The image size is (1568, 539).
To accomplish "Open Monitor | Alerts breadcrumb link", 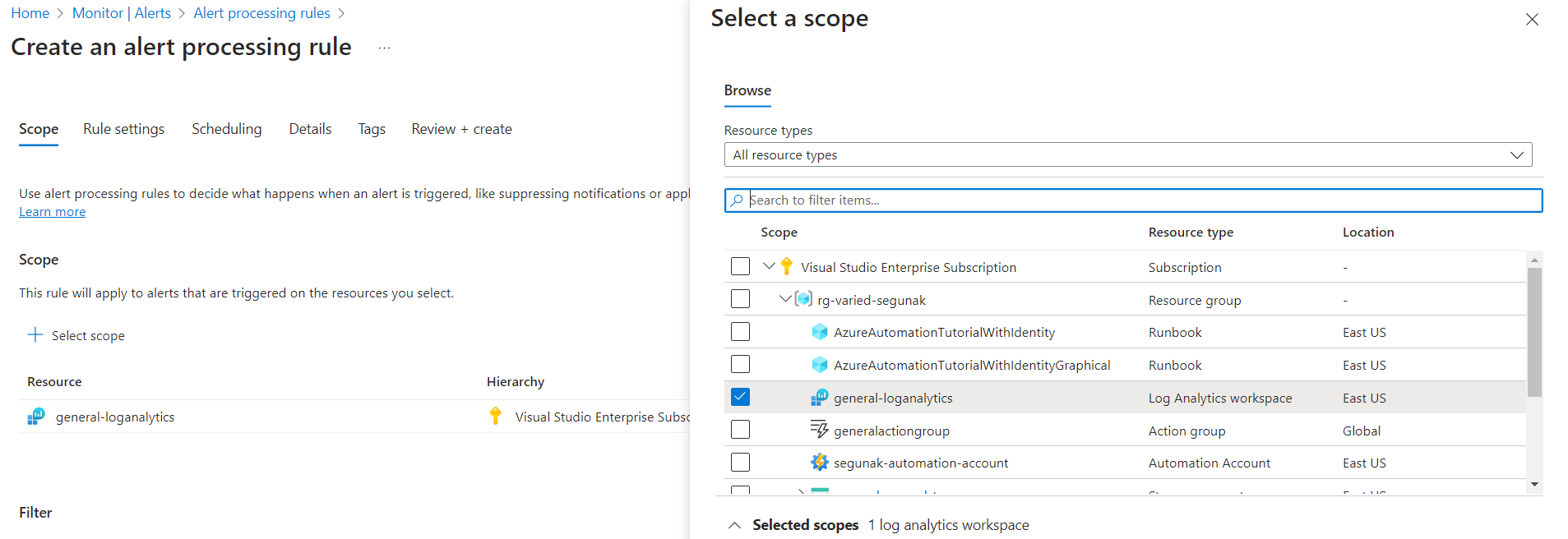I will coord(122,13).
